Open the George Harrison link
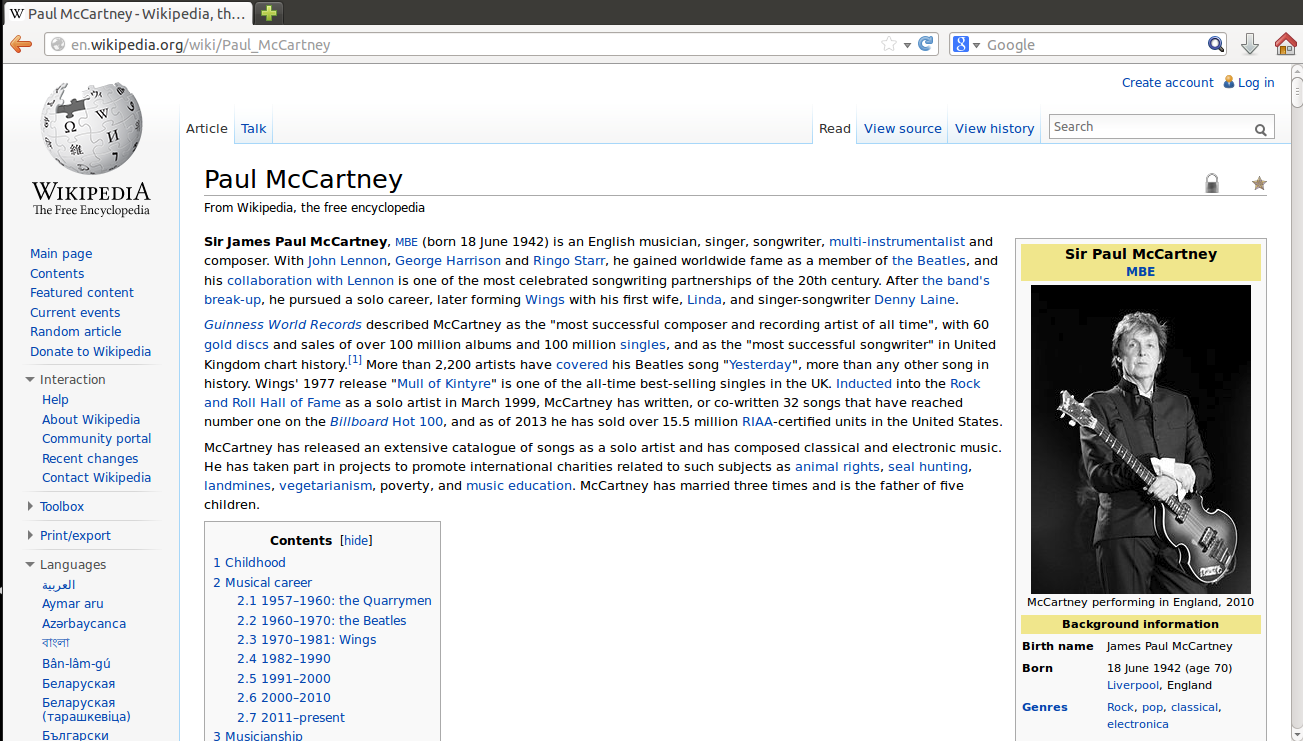Screen dimensions: 1303x741 (448, 261)
